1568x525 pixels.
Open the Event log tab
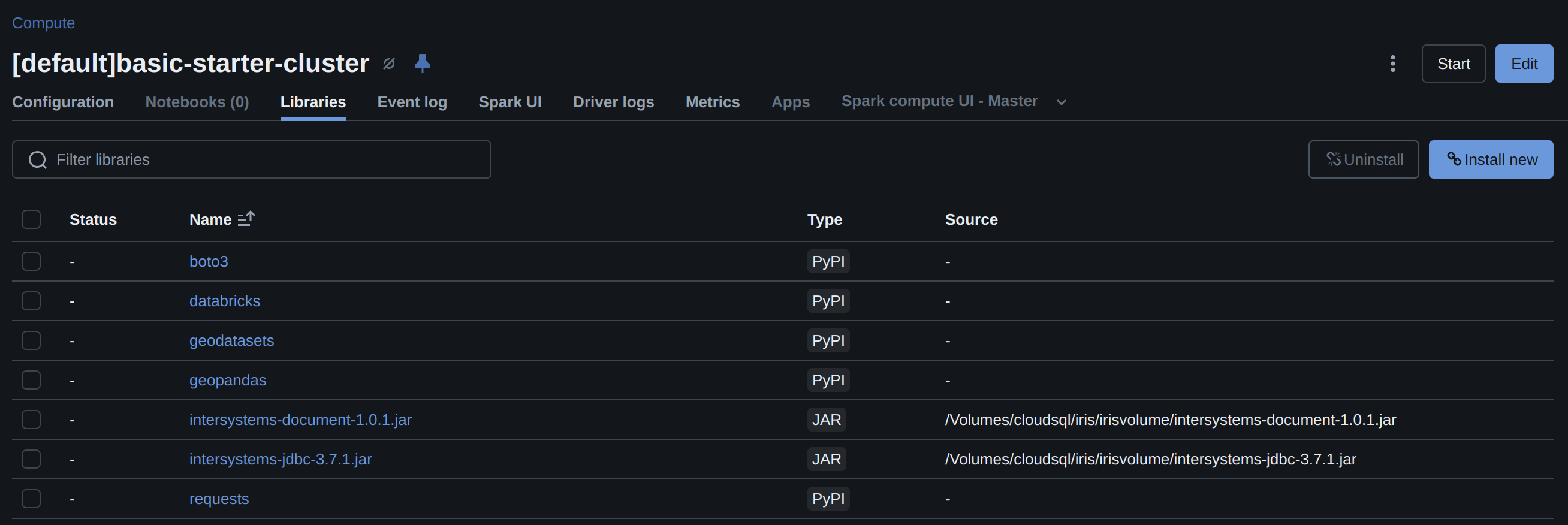point(411,102)
